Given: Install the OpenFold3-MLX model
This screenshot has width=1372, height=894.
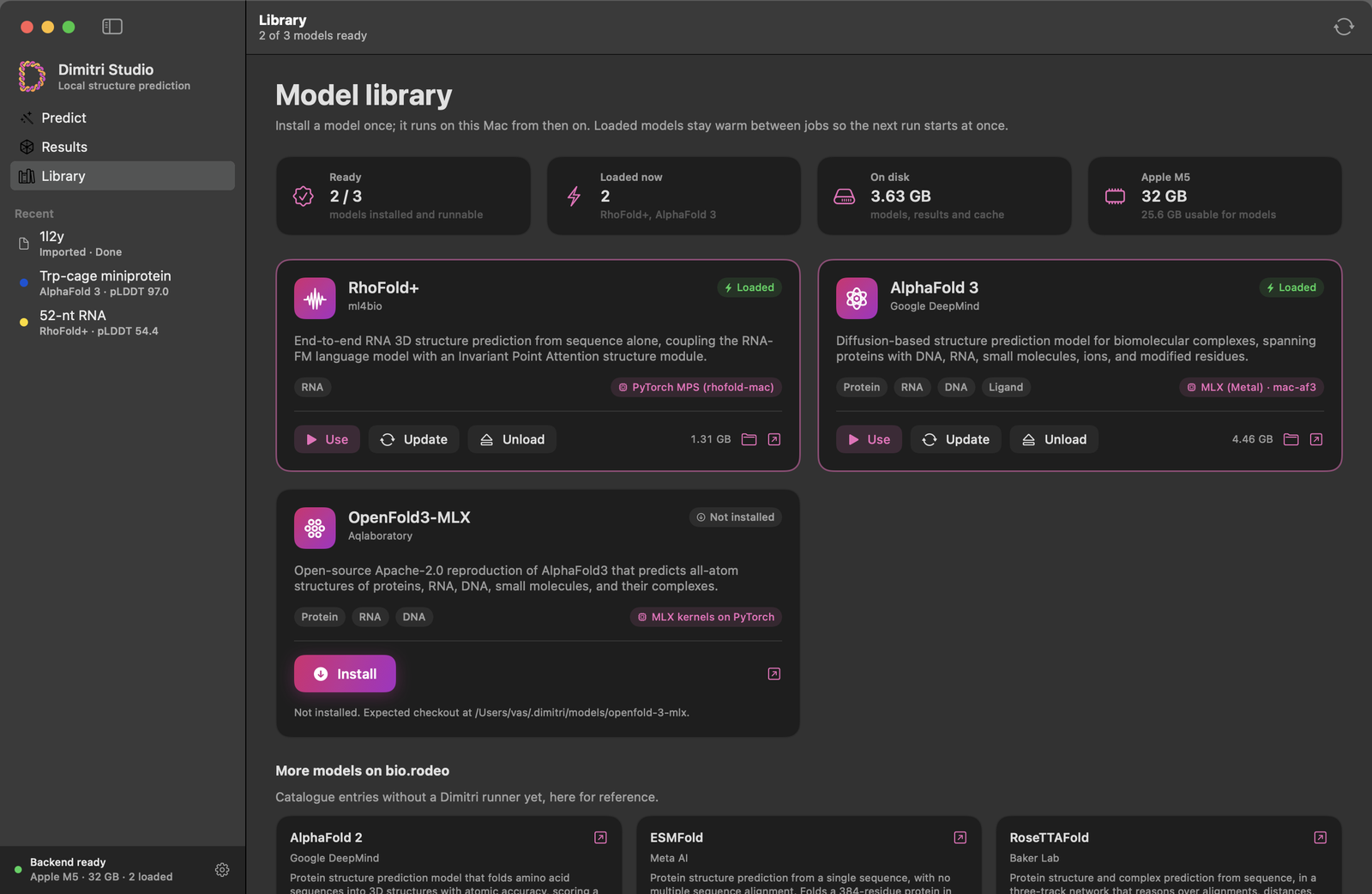Looking at the screenshot, I should coord(345,674).
